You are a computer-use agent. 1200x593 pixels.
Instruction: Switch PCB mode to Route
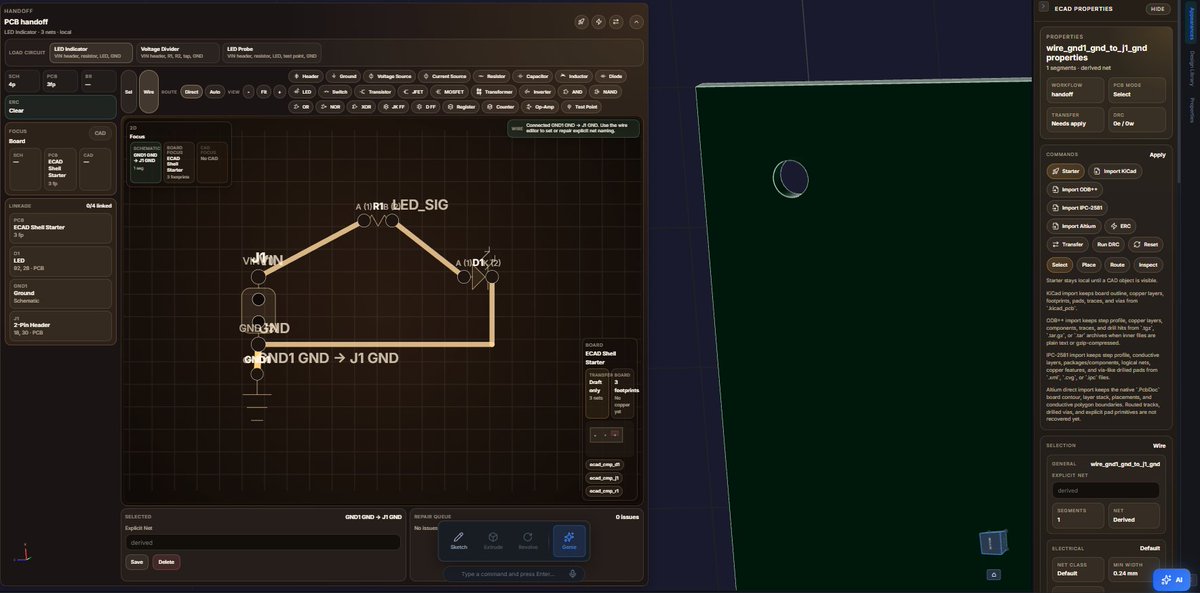pyautogui.click(x=1117, y=265)
